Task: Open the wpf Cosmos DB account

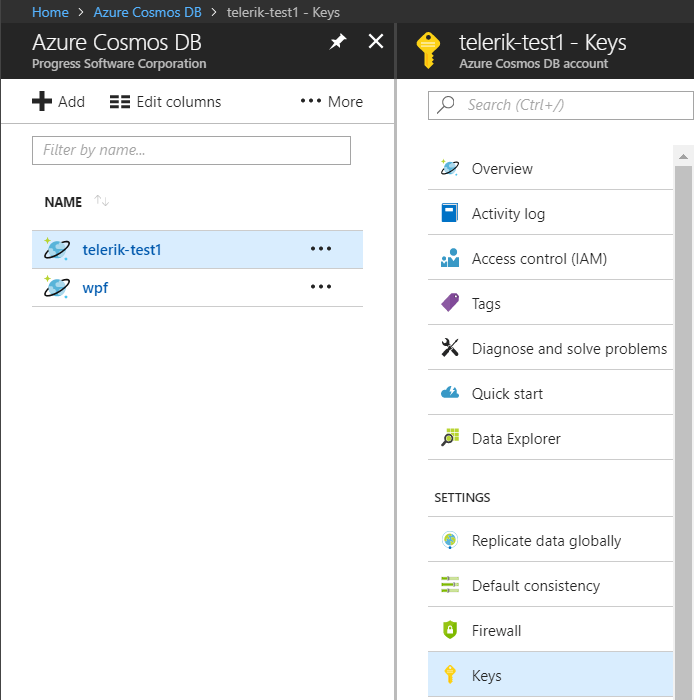Action: pos(95,288)
